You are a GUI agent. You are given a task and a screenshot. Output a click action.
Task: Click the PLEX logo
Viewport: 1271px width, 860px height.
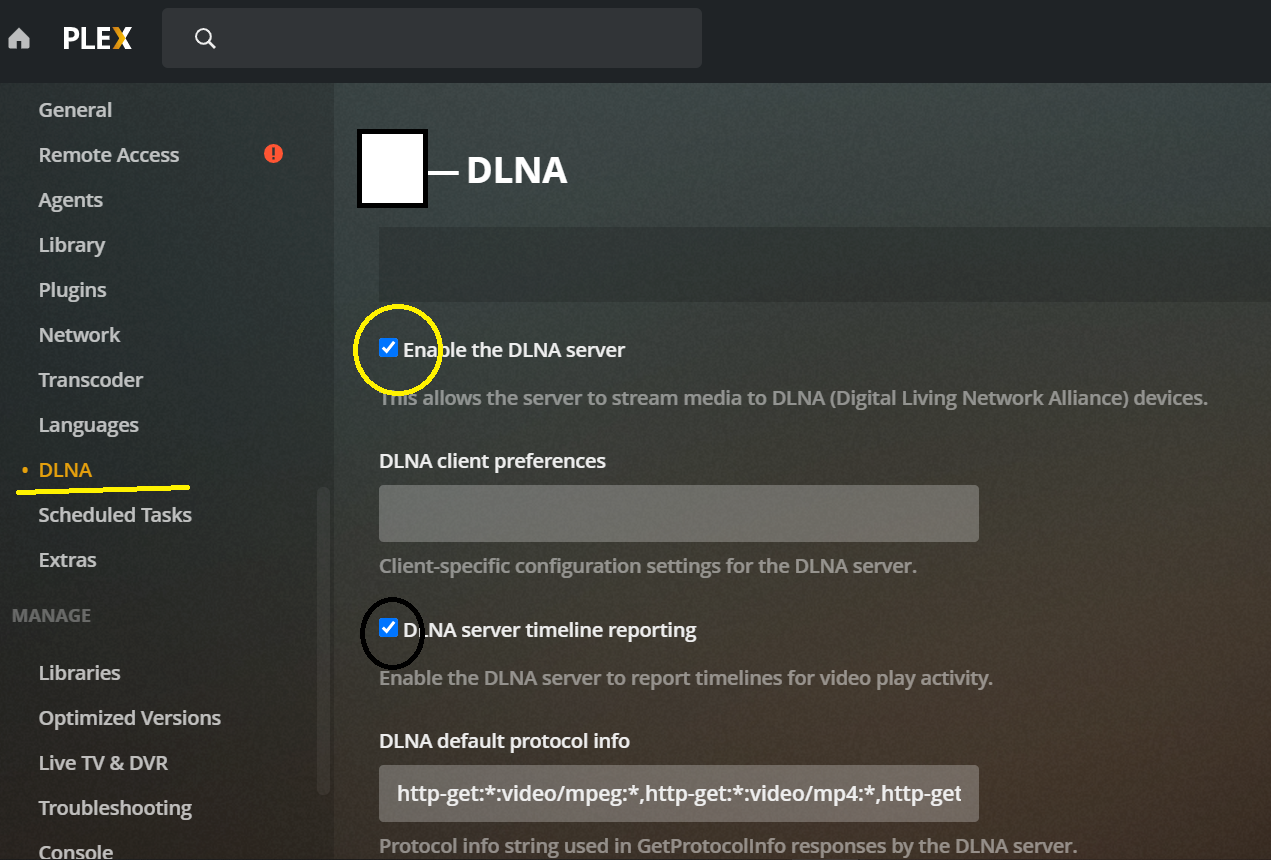97,38
